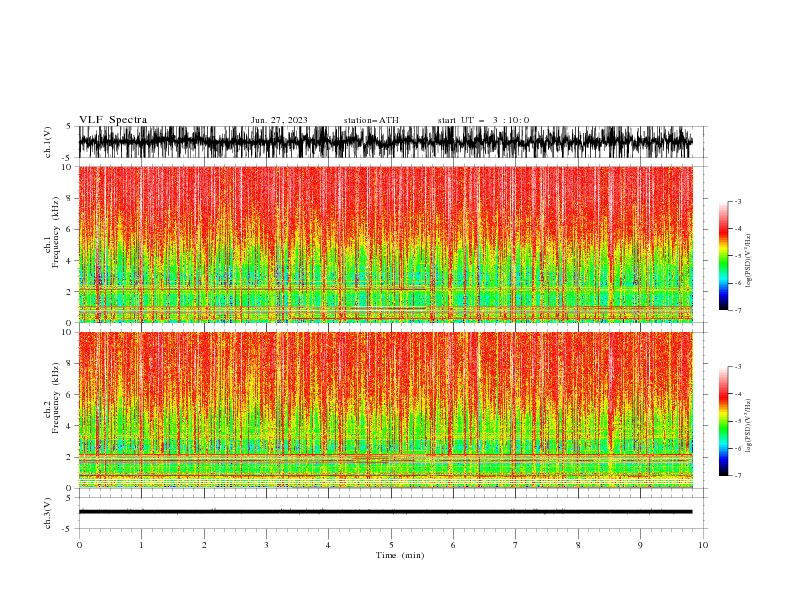Click the 'ch.3(V)' waveform axis label
792x612 pixels.
point(48,513)
